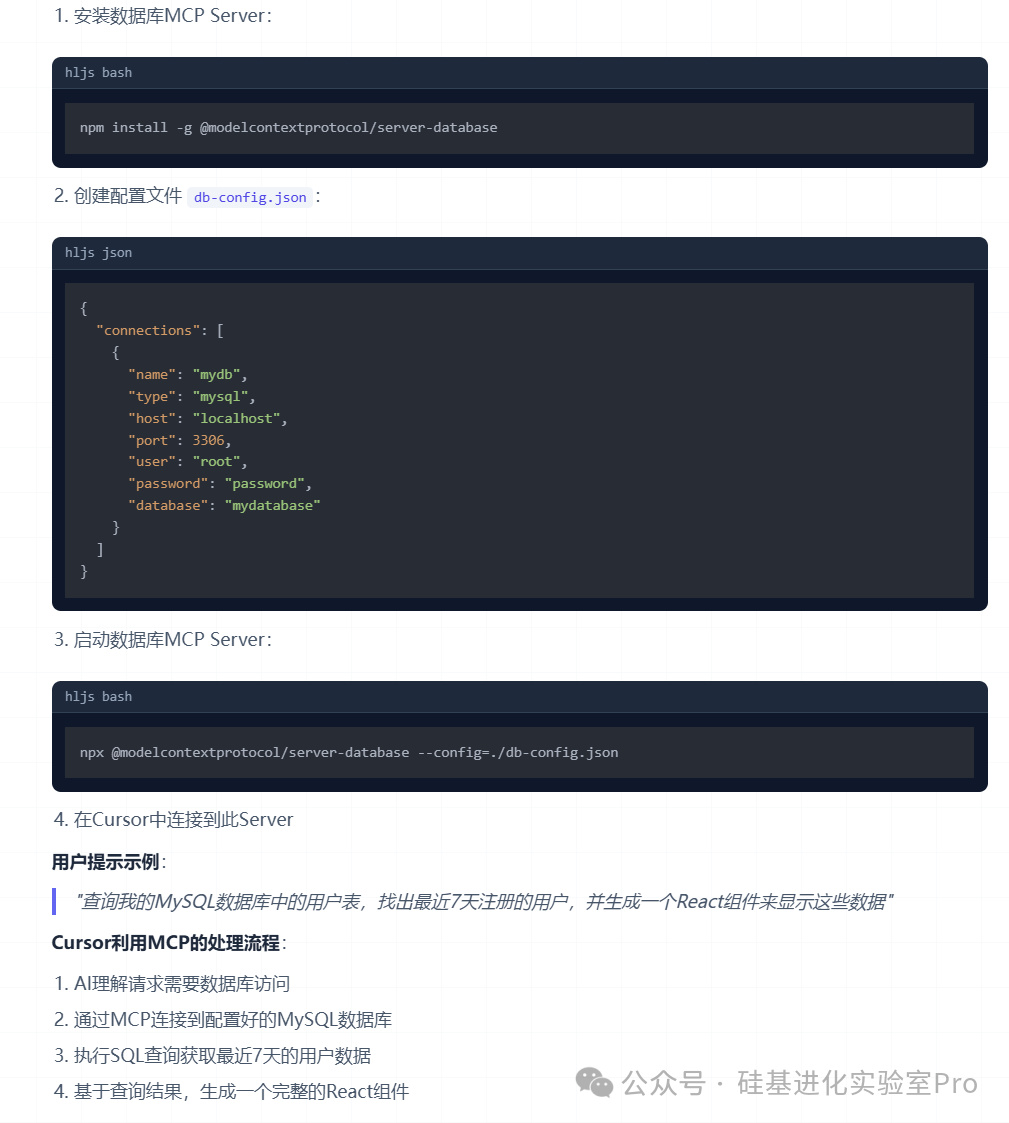Click the "root" user value
Screen dimensions: 1009x1123
pos(216,462)
